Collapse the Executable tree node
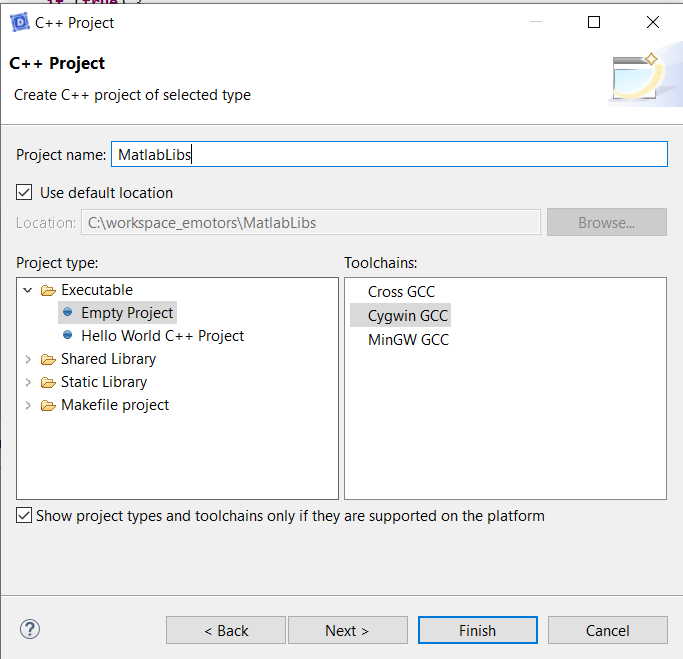This screenshot has width=683, height=659. pyautogui.click(x=28, y=290)
